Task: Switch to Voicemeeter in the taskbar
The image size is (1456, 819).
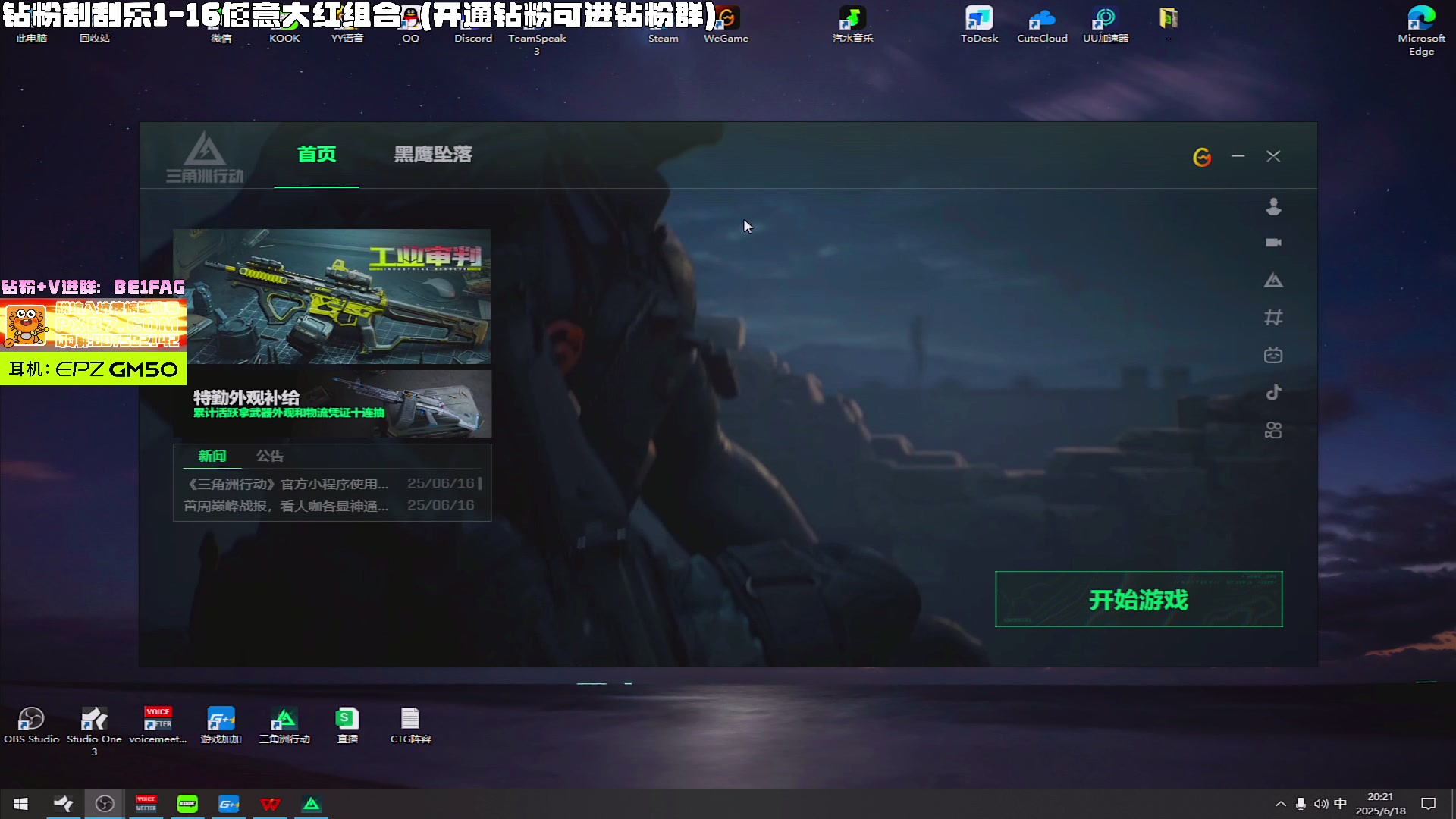Action: coord(146,804)
